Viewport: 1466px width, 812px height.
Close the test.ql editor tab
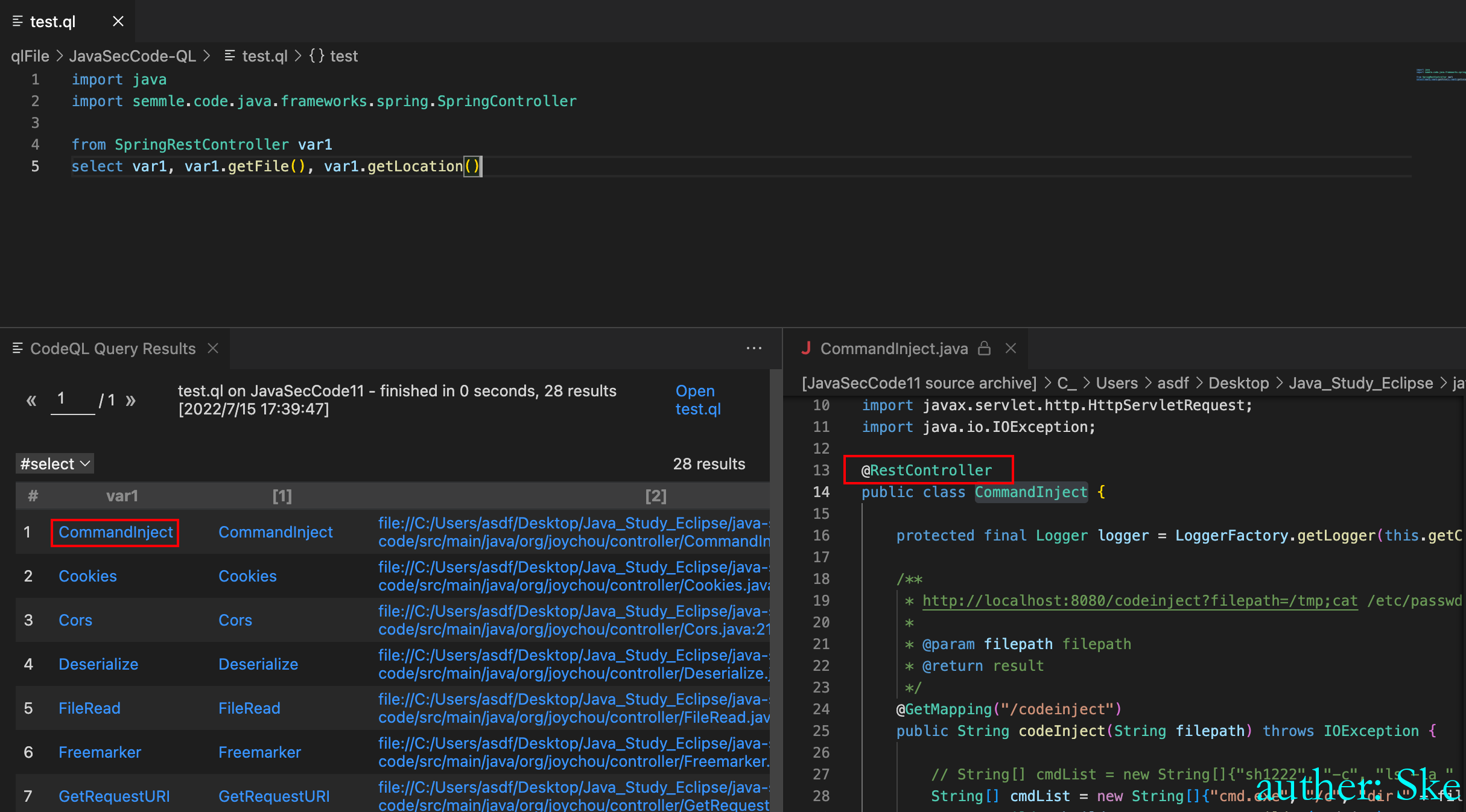click(x=118, y=21)
